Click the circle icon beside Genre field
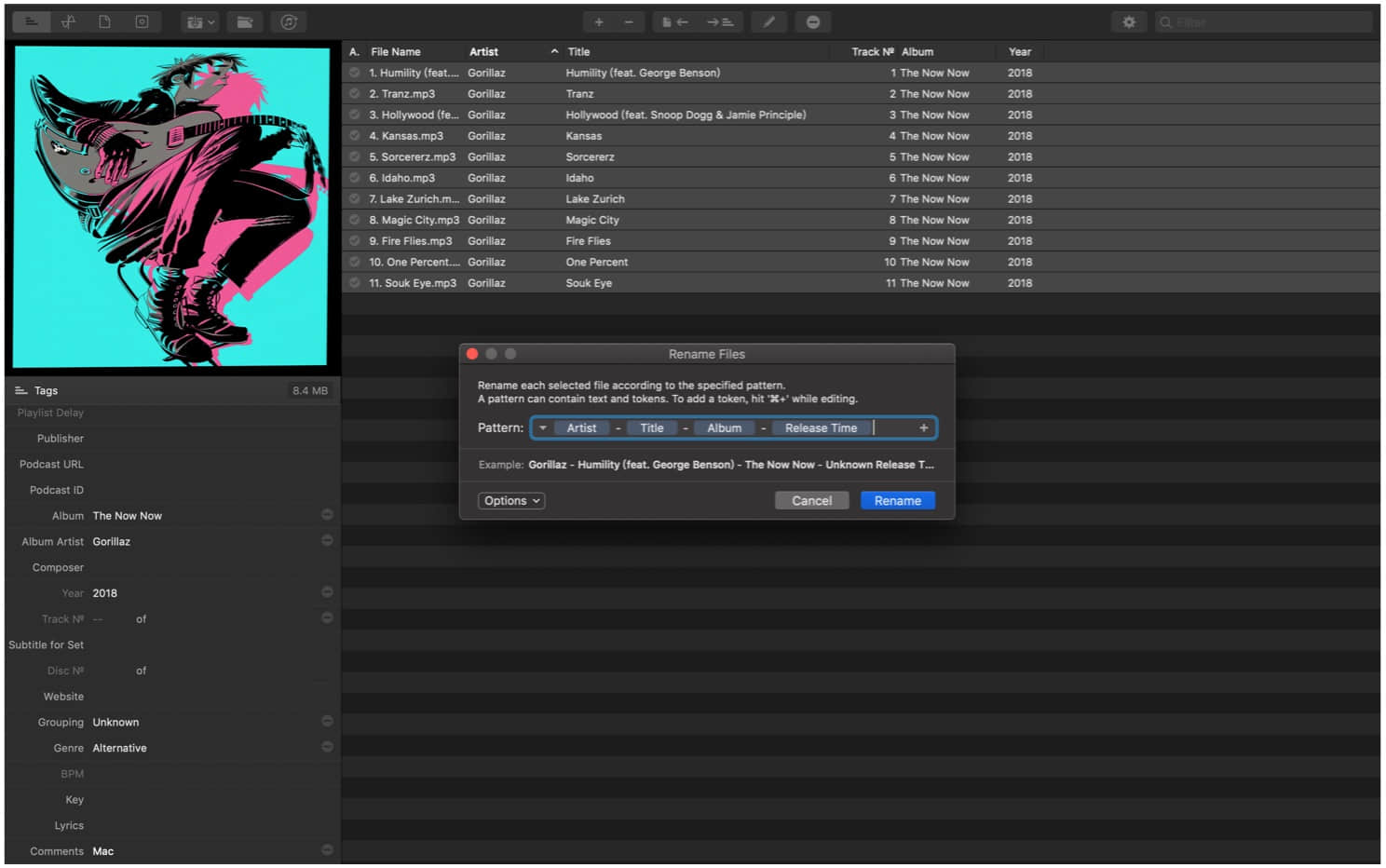Viewport: 1386px width, 868px height. (x=327, y=747)
